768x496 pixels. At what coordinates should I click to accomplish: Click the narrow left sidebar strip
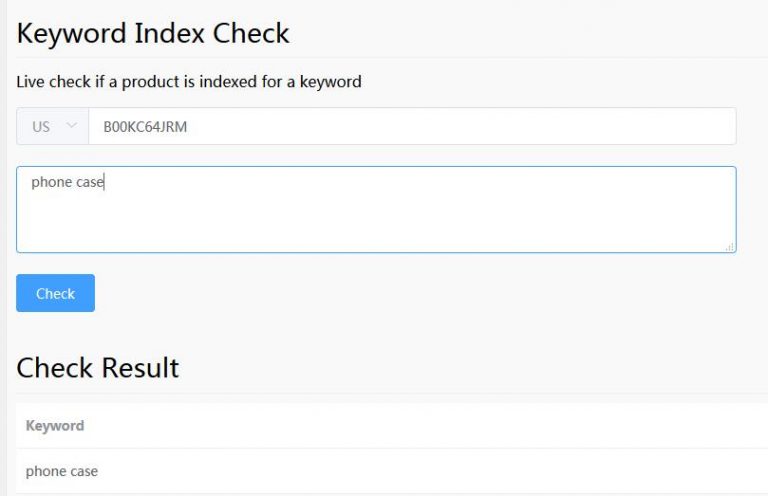point(3,248)
